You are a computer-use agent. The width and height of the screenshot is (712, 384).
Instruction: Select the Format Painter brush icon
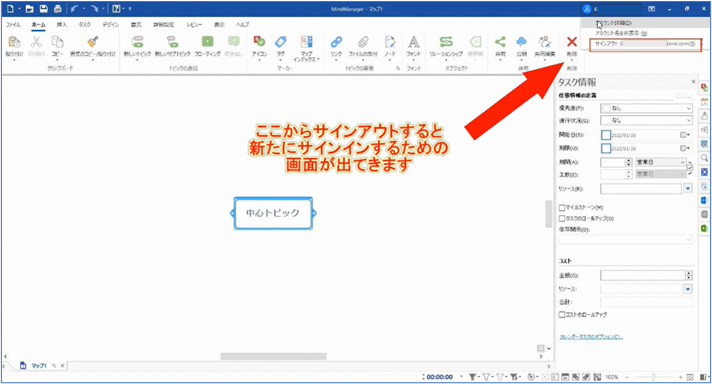[93, 42]
